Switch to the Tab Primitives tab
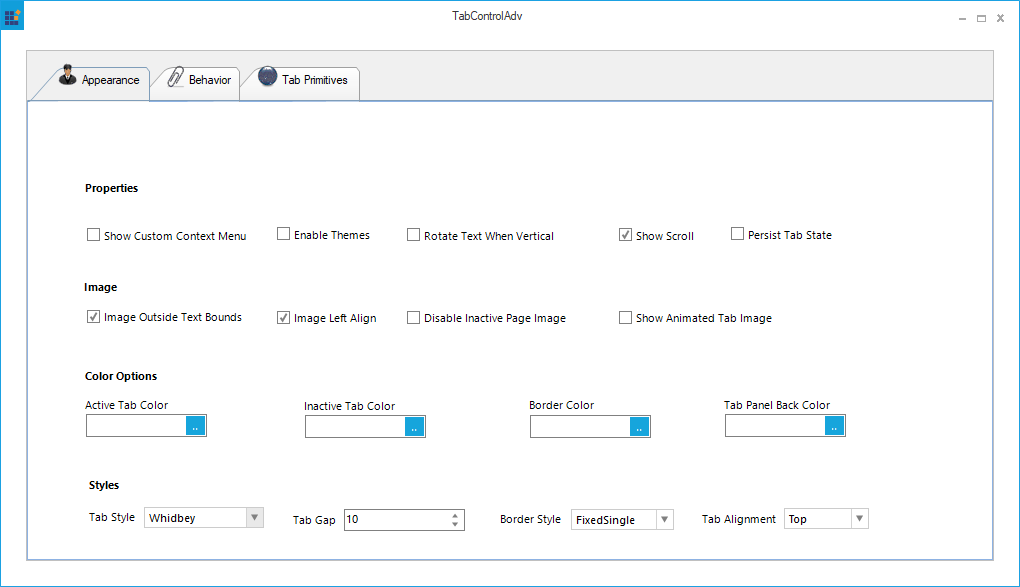 click(316, 83)
